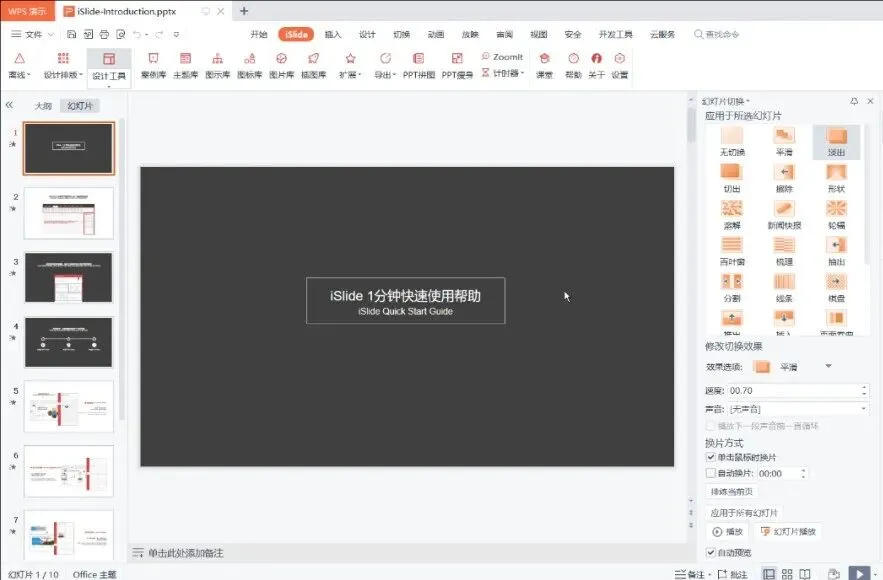The width and height of the screenshot is (883, 580).
Task: Open the 云服务 ribbon tab
Action: click(x=662, y=34)
